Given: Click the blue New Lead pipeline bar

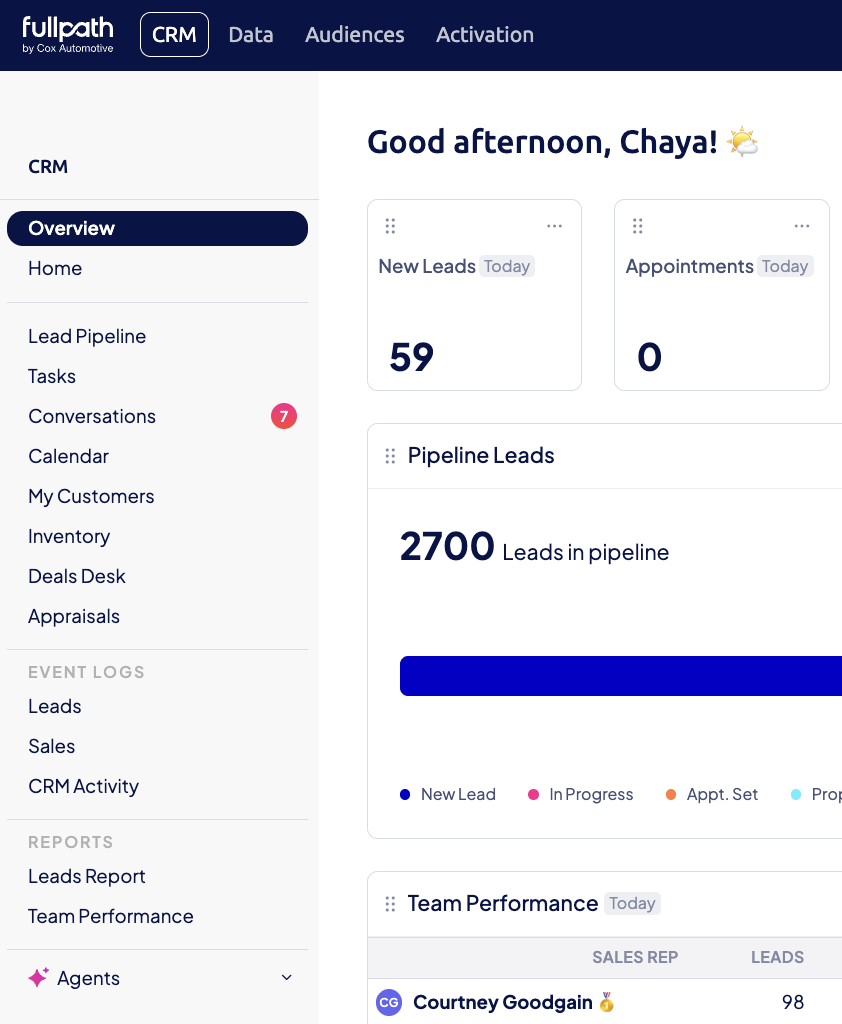Looking at the screenshot, I should [621, 676].
